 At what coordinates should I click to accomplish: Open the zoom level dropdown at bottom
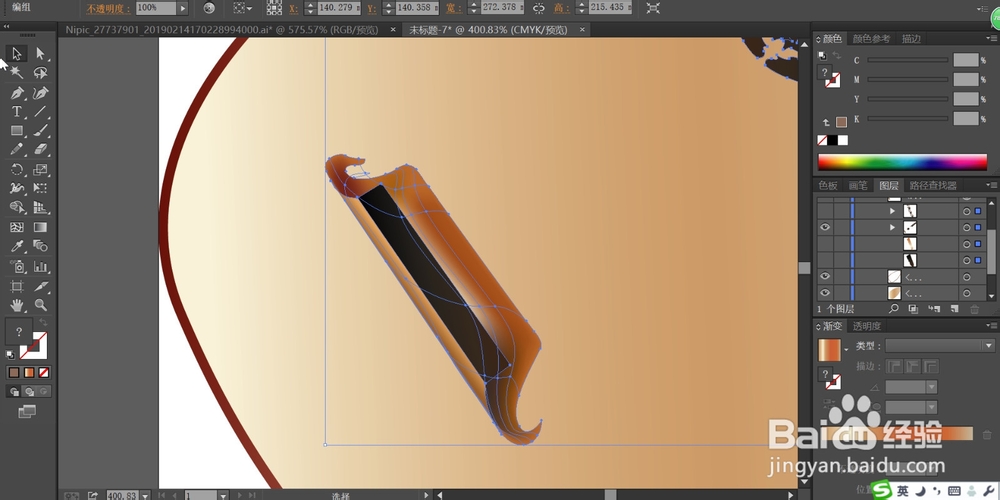tap(145, 495)
